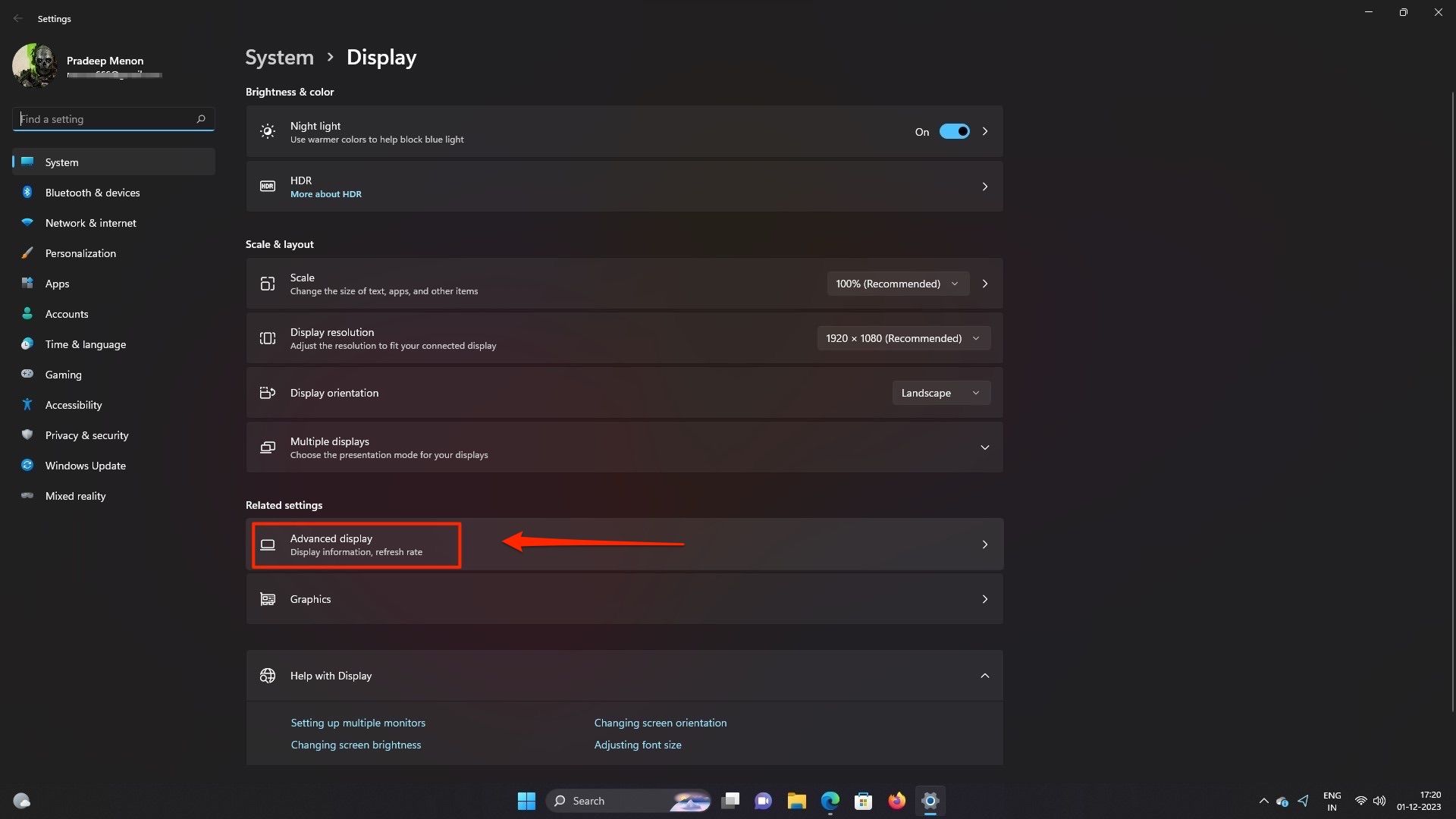
Task: Open Personalization settings
Action: (x=80, y=253)
